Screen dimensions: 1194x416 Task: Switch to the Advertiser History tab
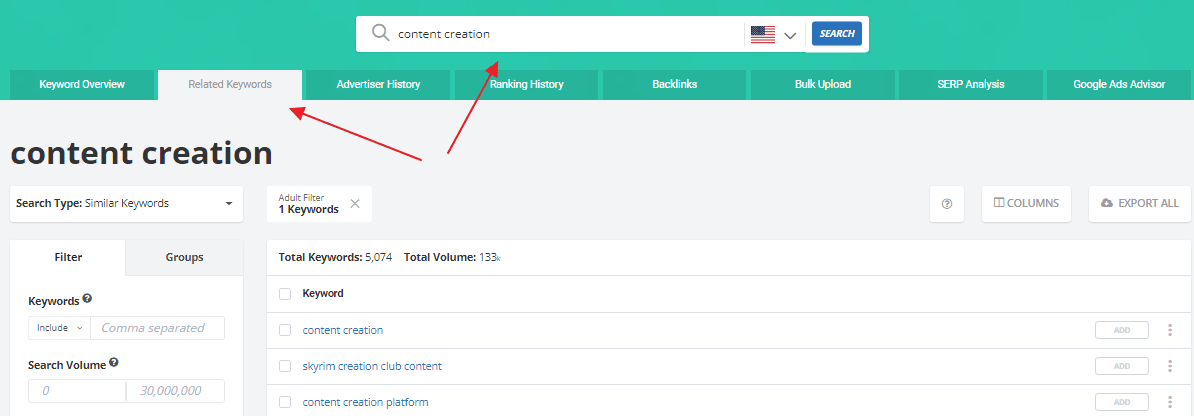click(x=378, y=85)
